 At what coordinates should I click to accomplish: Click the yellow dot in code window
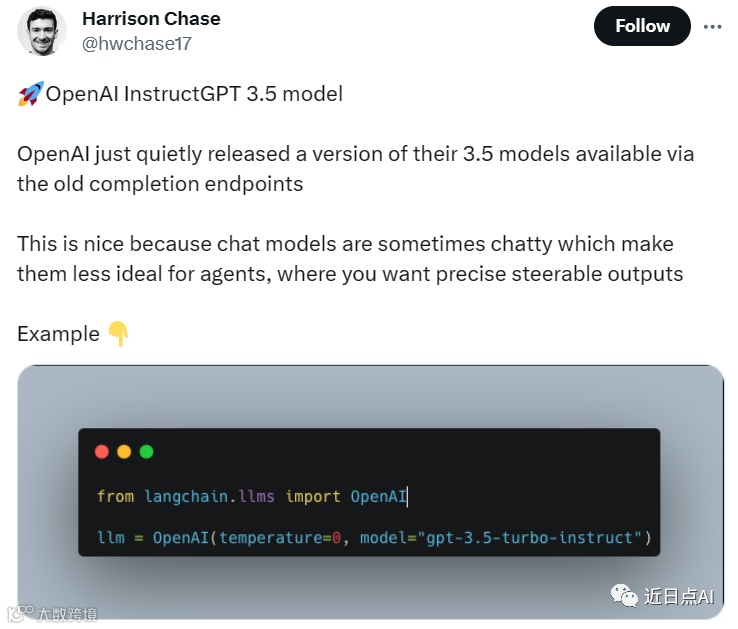pyautogui.click(x=124, y=452)
